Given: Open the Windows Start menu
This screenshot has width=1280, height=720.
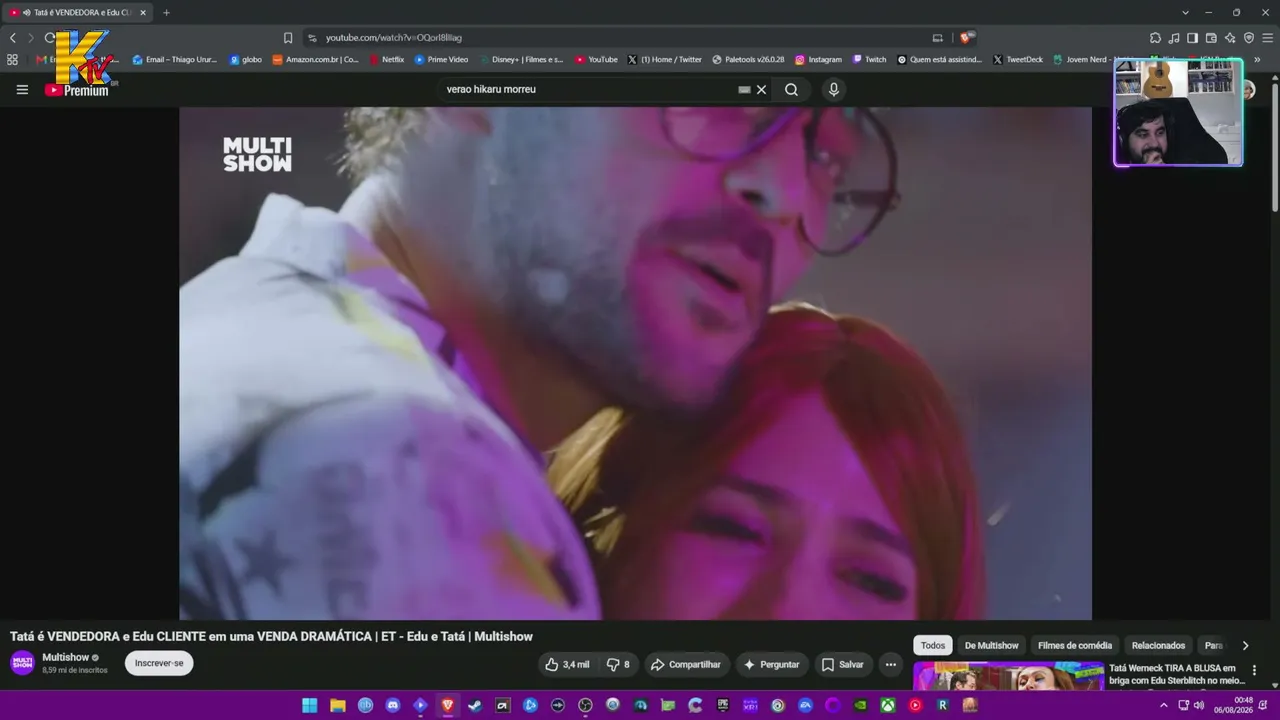Looking at the screenshot, I should point(310,705).
